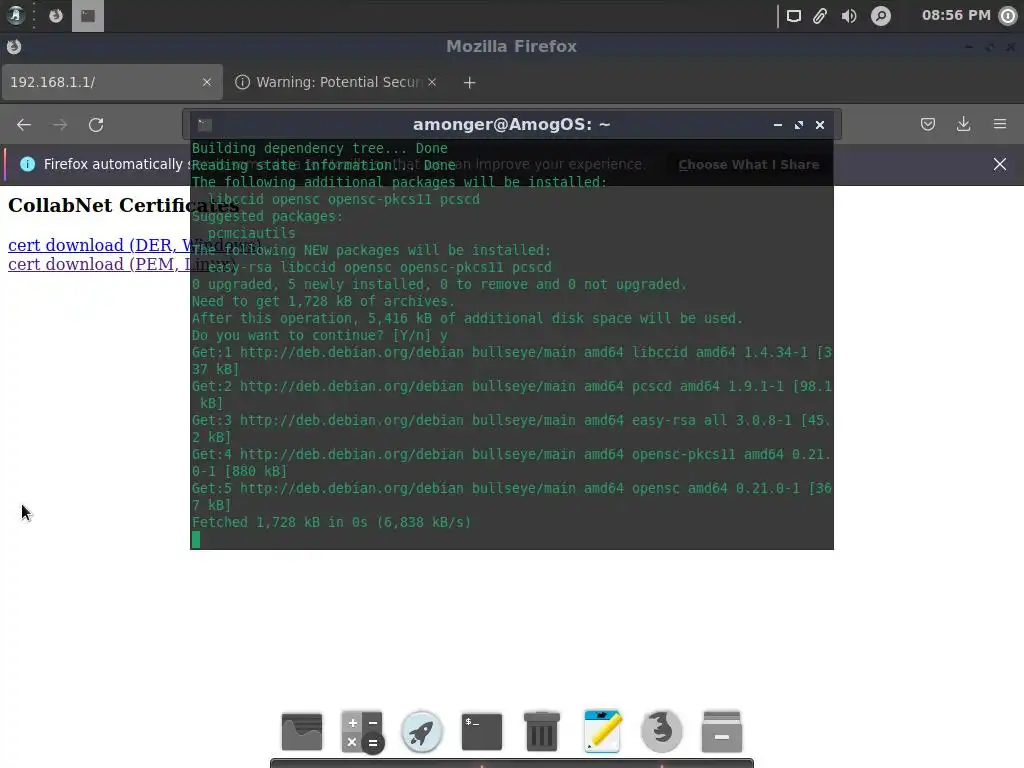Click the 08:56 PM clock
Viewport: 1024px width, 768px height.
click(956, 15)
